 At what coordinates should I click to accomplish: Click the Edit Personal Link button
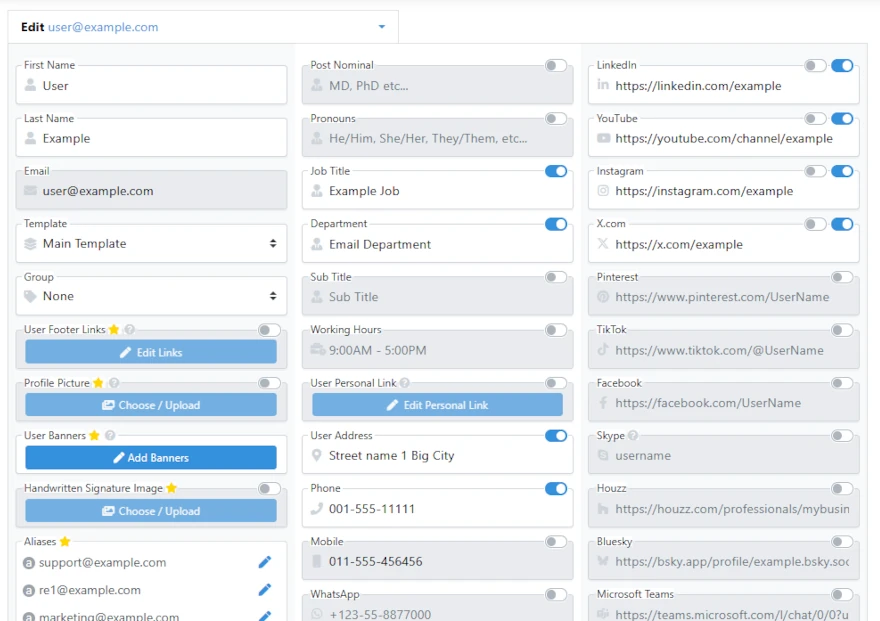pyautogui.click(x=437, y=405)
